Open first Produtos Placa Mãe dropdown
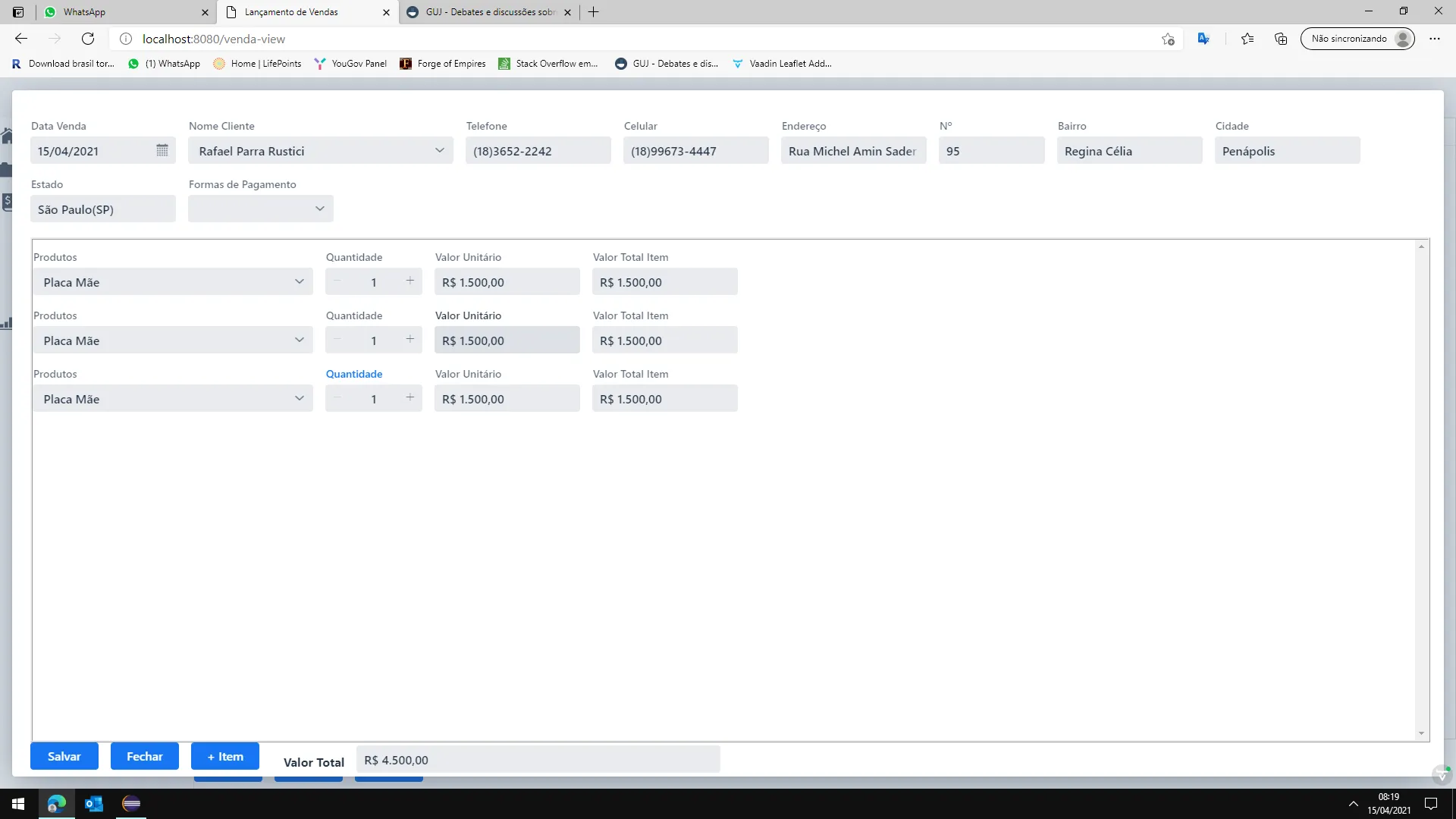This screenshot has height=819, width=1456. [x=299, y=281]
